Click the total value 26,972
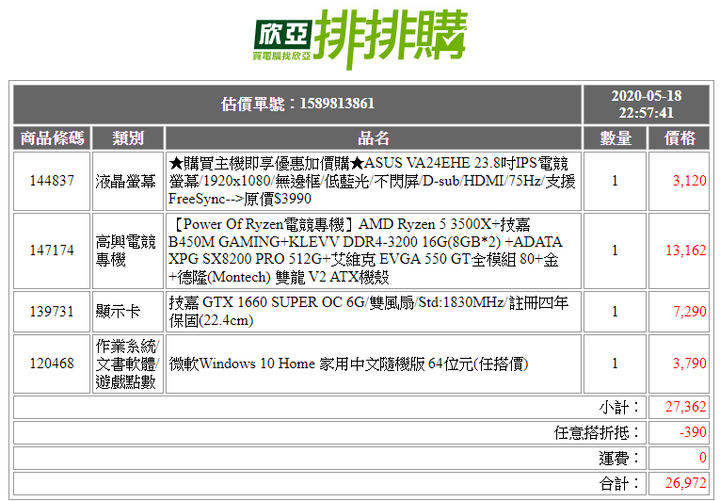 click(686, 483)
